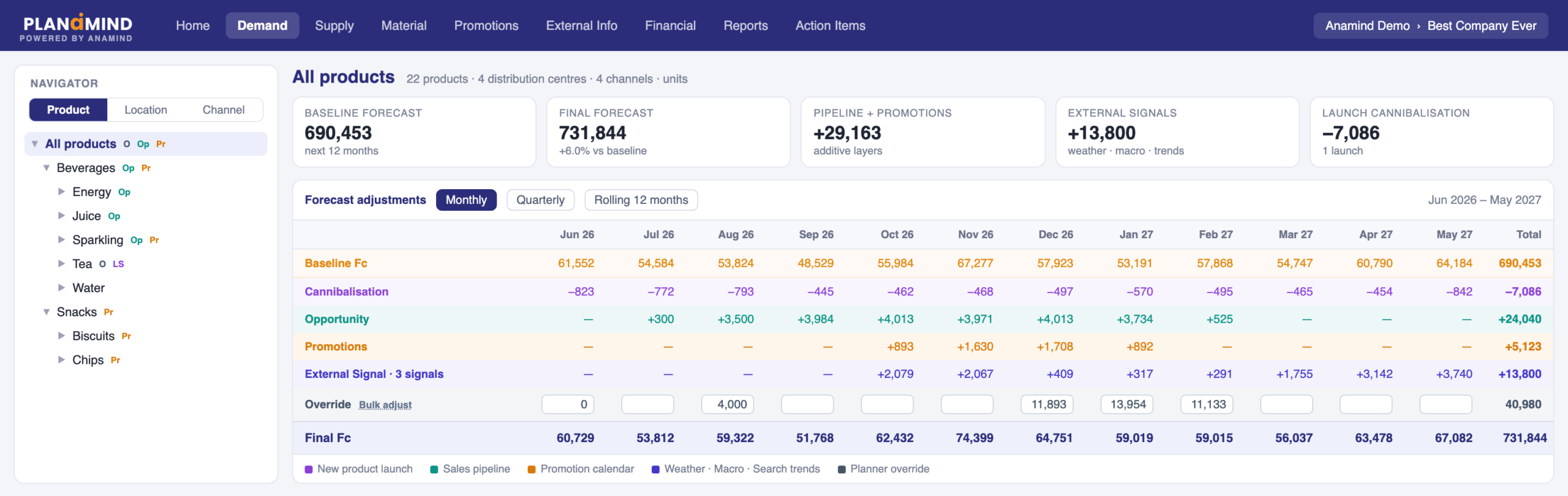Open the Financial menu tab
1568x496 pixels.
coord(670,26)
